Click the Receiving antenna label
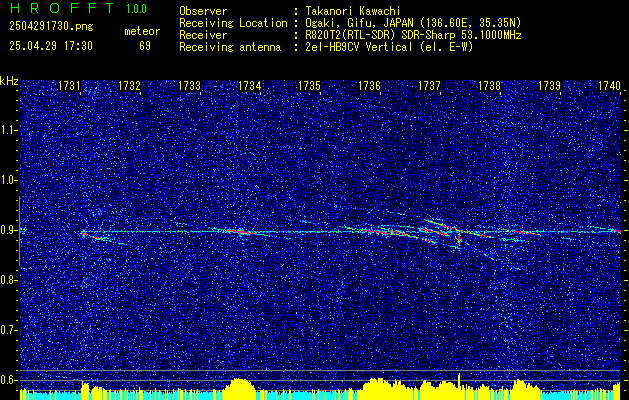 (x=230, y=47)
